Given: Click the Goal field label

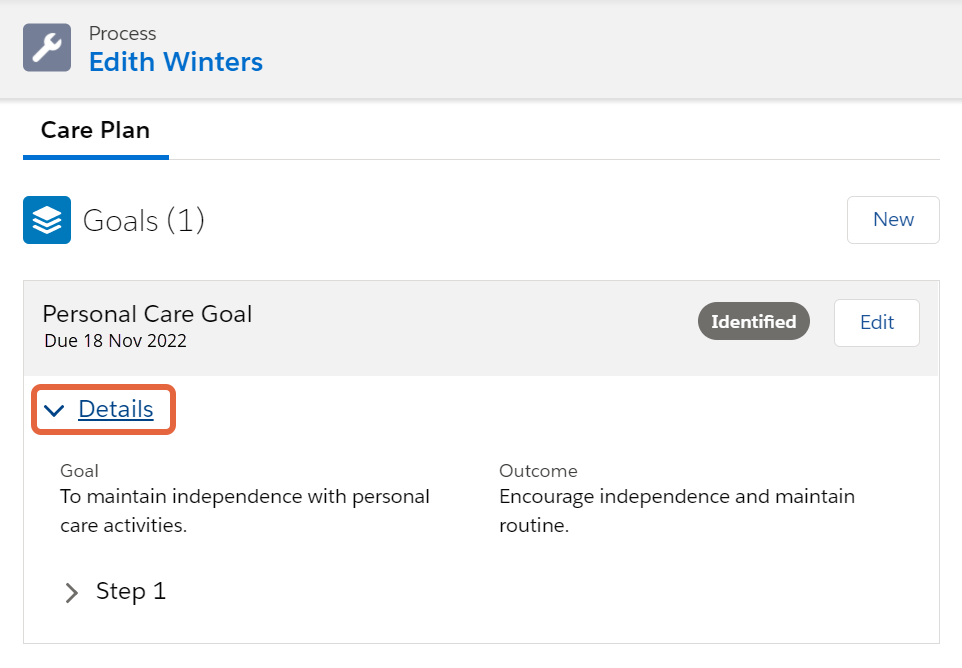Looking at the screenshot, I should tap(79, 470).
